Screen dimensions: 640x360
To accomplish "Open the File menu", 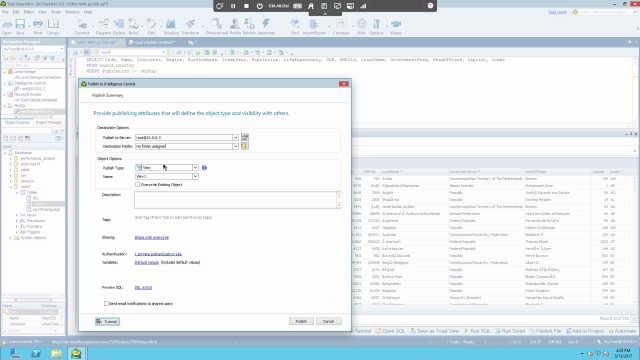I will pos(5,12).
